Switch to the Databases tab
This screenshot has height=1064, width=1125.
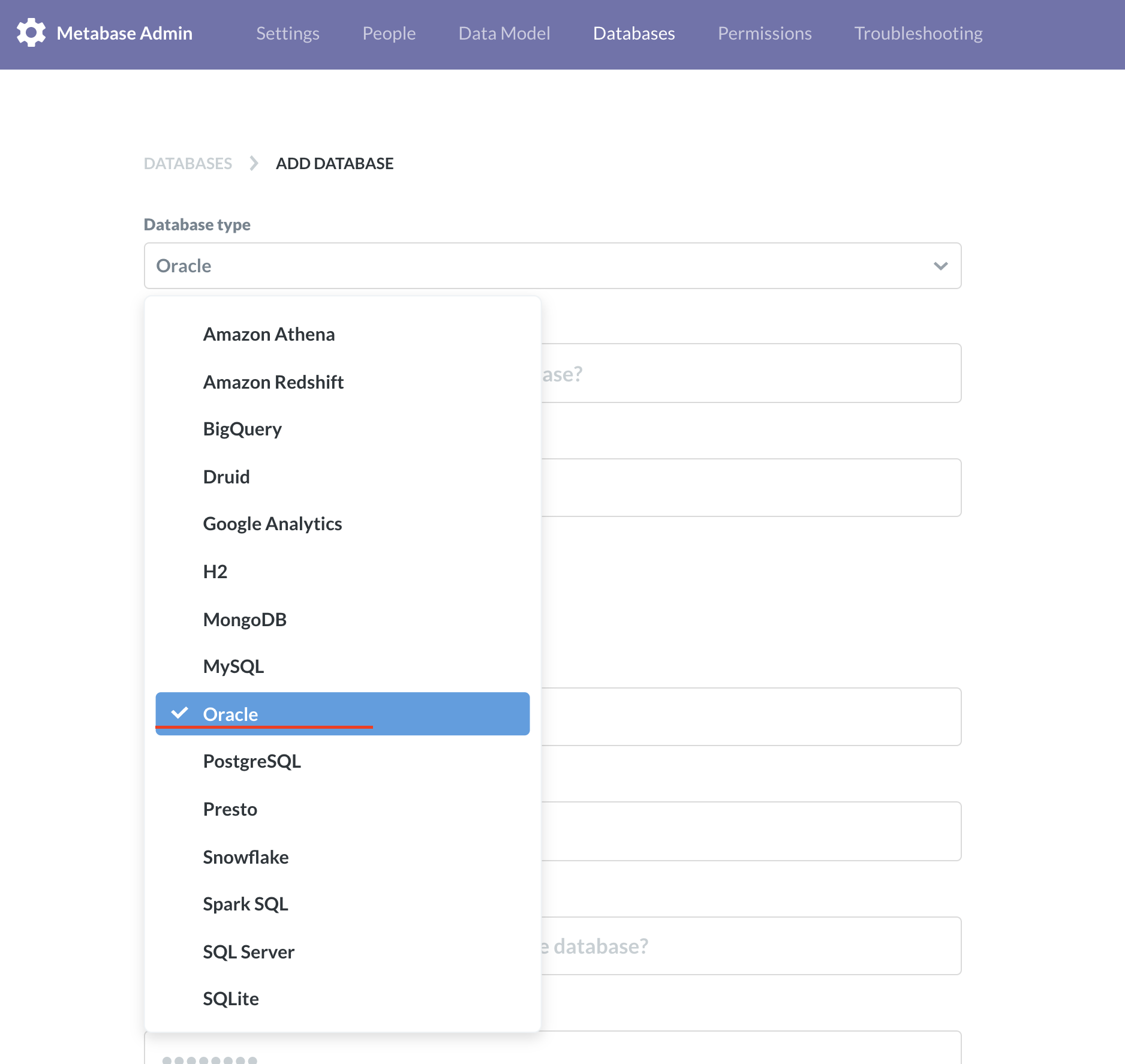point(634,33)
